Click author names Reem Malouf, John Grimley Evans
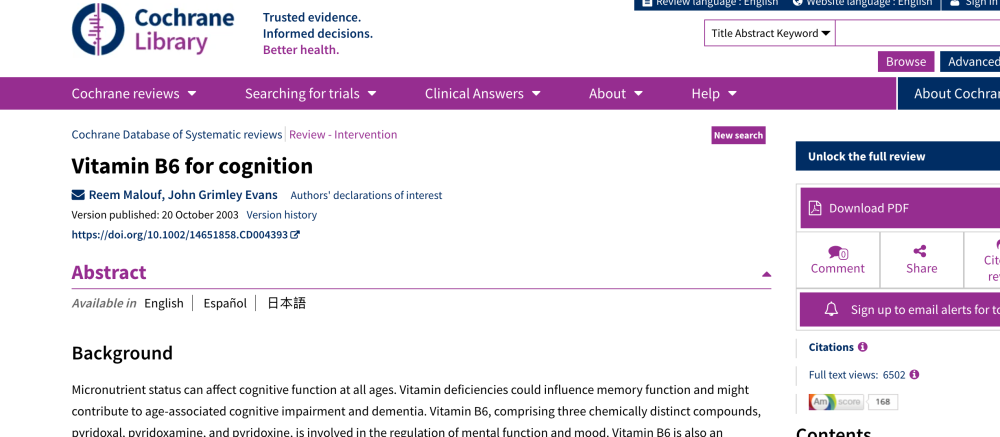 pos(183,195)
